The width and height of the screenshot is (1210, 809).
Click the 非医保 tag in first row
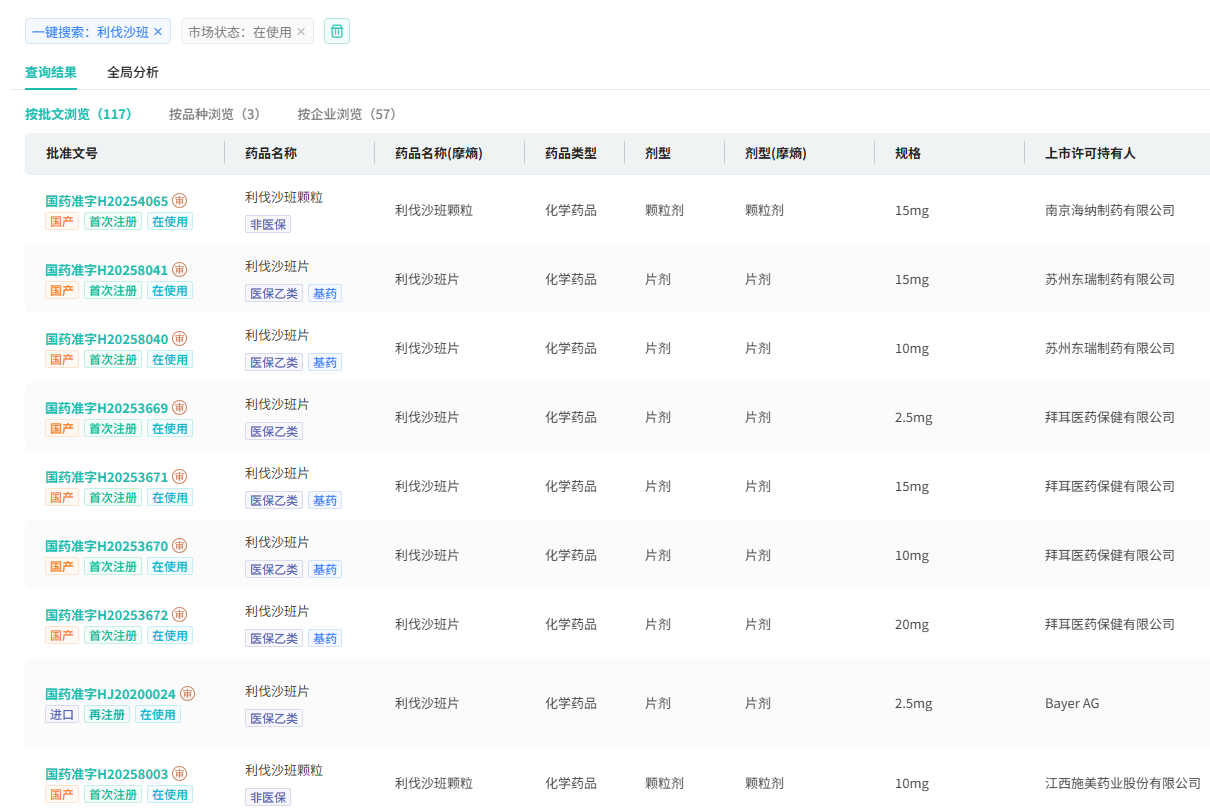268,225
